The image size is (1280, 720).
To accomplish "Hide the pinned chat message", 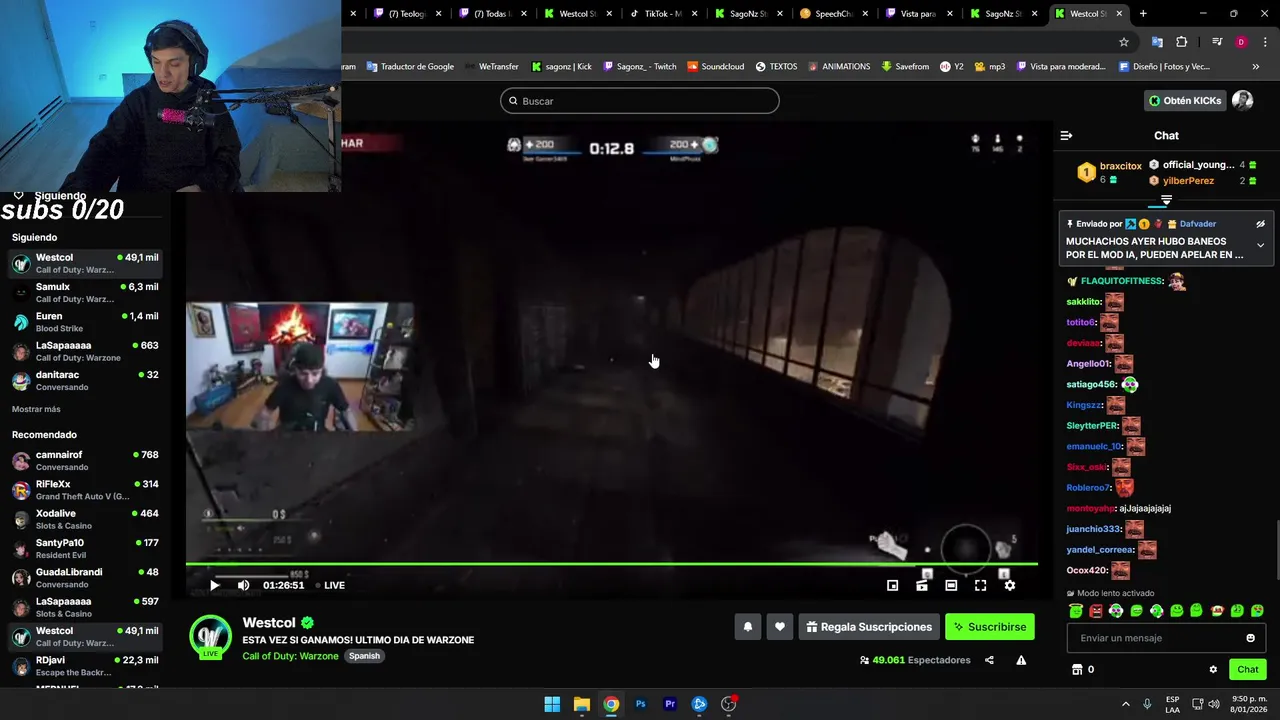I will click(1260, 224).
